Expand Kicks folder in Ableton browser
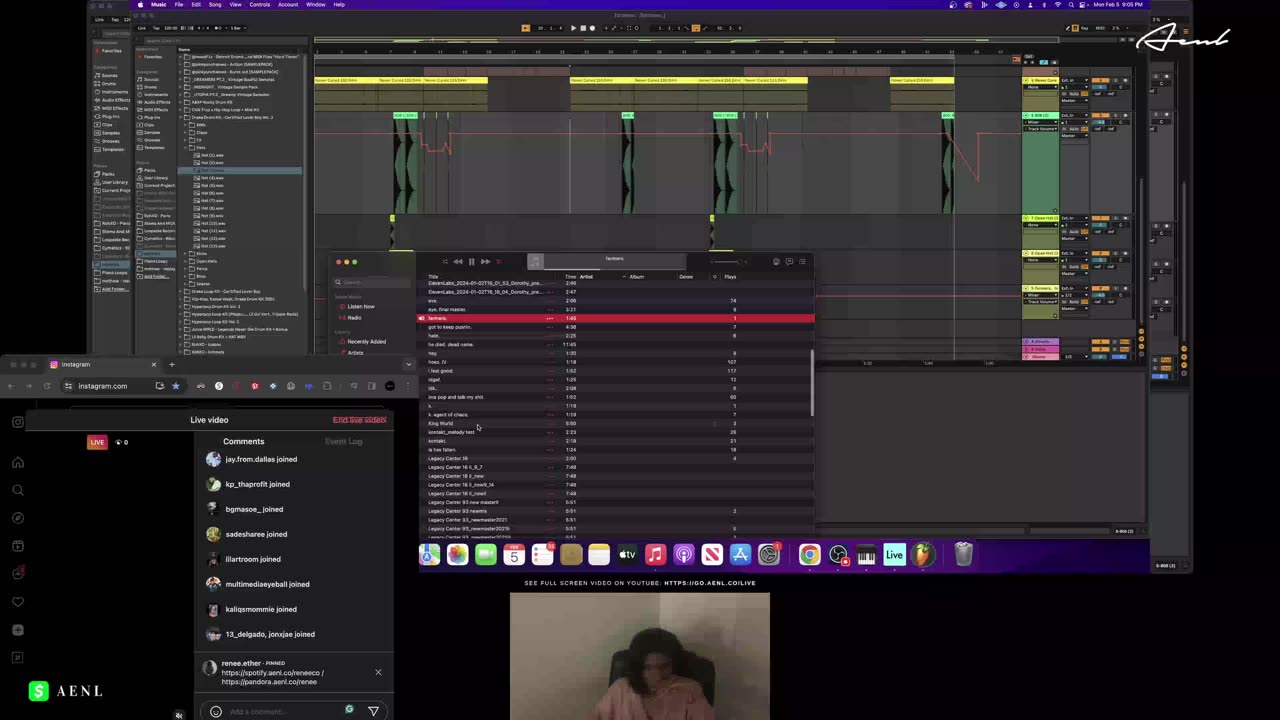1280x720 pixels. [185, 254]
